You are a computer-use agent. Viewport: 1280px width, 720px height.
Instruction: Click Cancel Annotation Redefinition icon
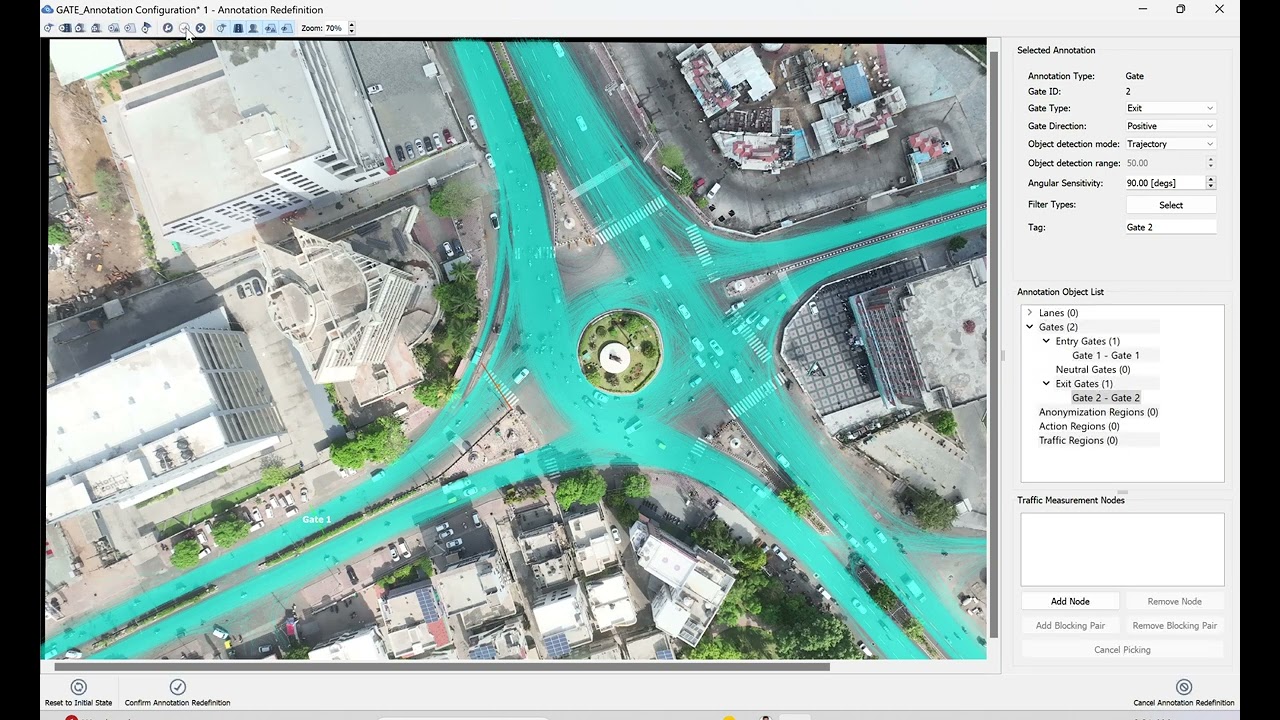click(1184, 687)
